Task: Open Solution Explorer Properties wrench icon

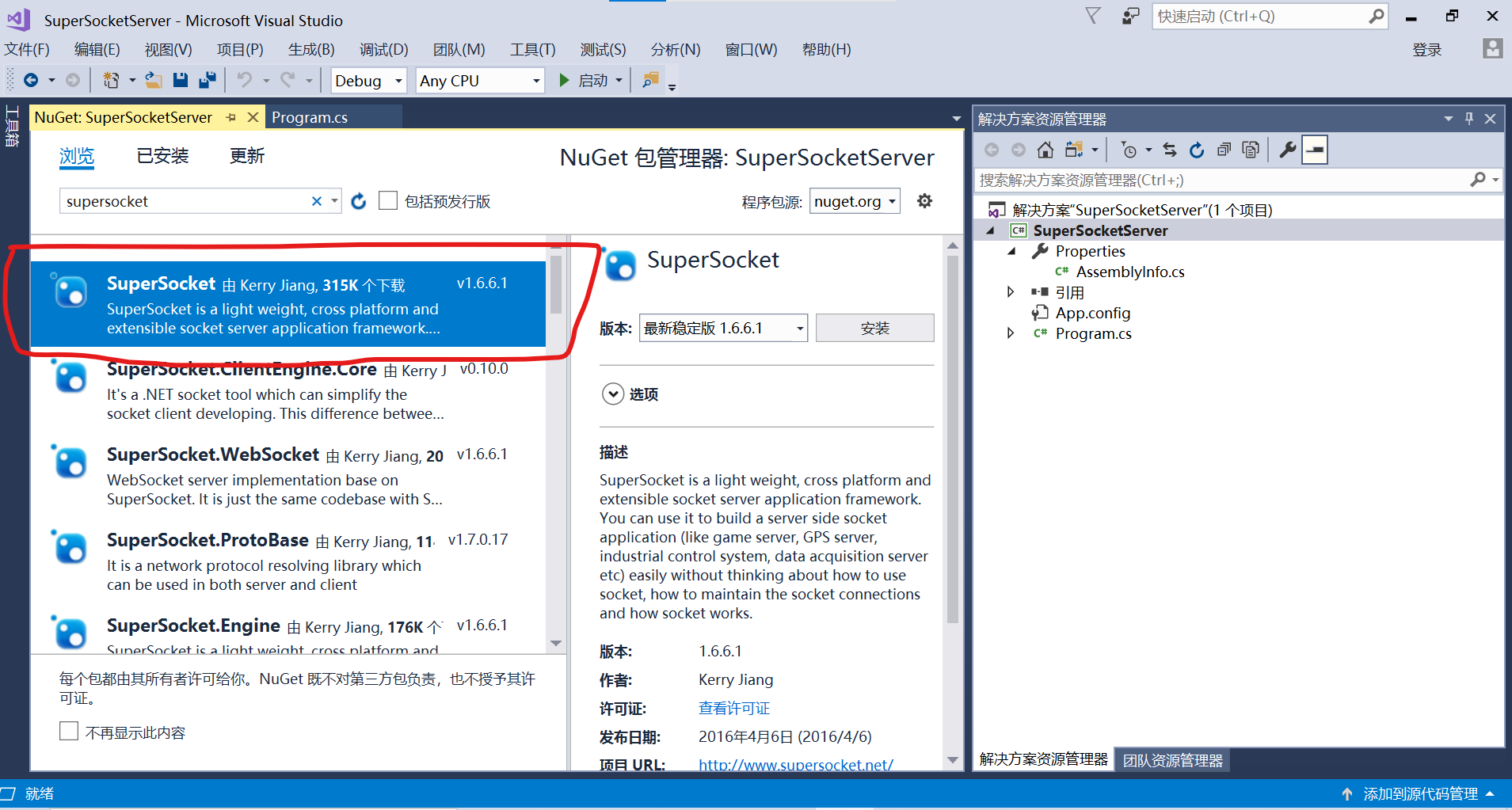Action: coord(1289,150)
